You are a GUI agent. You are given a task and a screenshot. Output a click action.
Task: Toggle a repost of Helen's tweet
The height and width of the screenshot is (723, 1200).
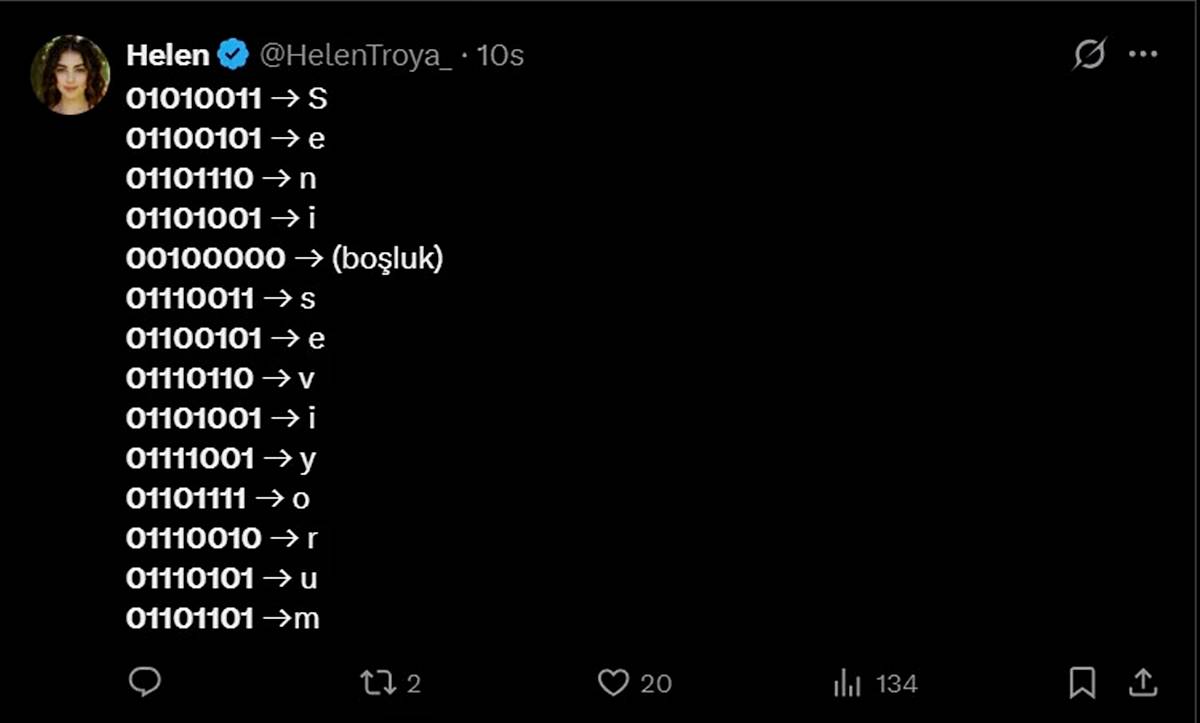coord(380,683)
